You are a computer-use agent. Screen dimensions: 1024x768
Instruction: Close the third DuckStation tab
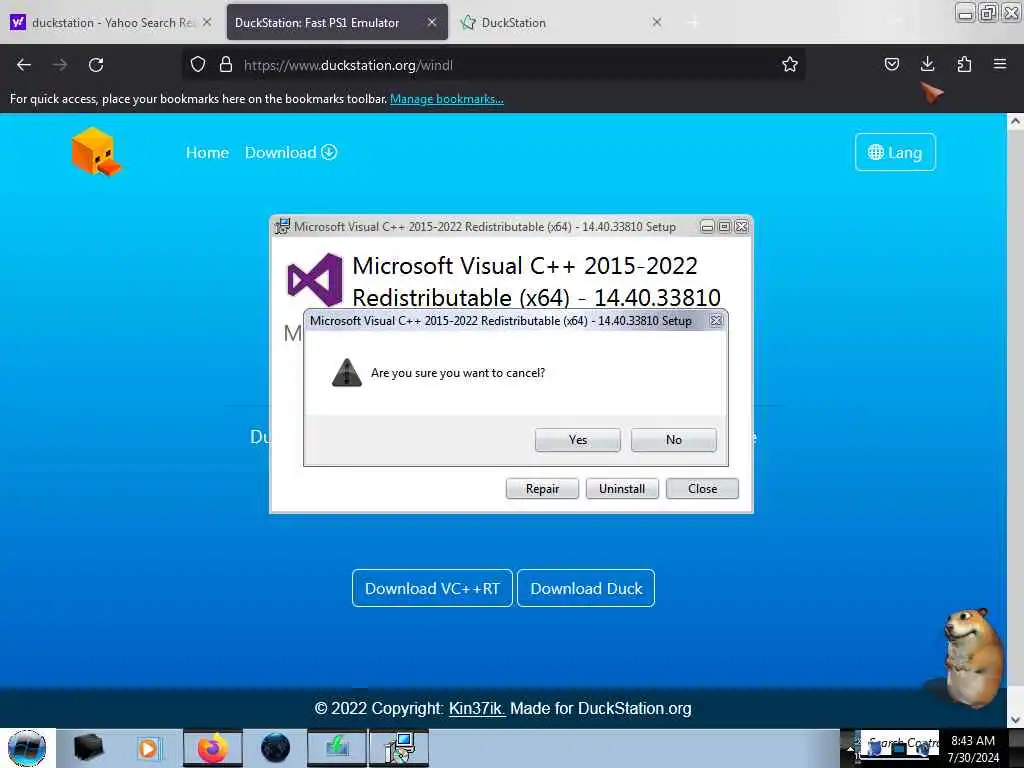tap(657, 22)
